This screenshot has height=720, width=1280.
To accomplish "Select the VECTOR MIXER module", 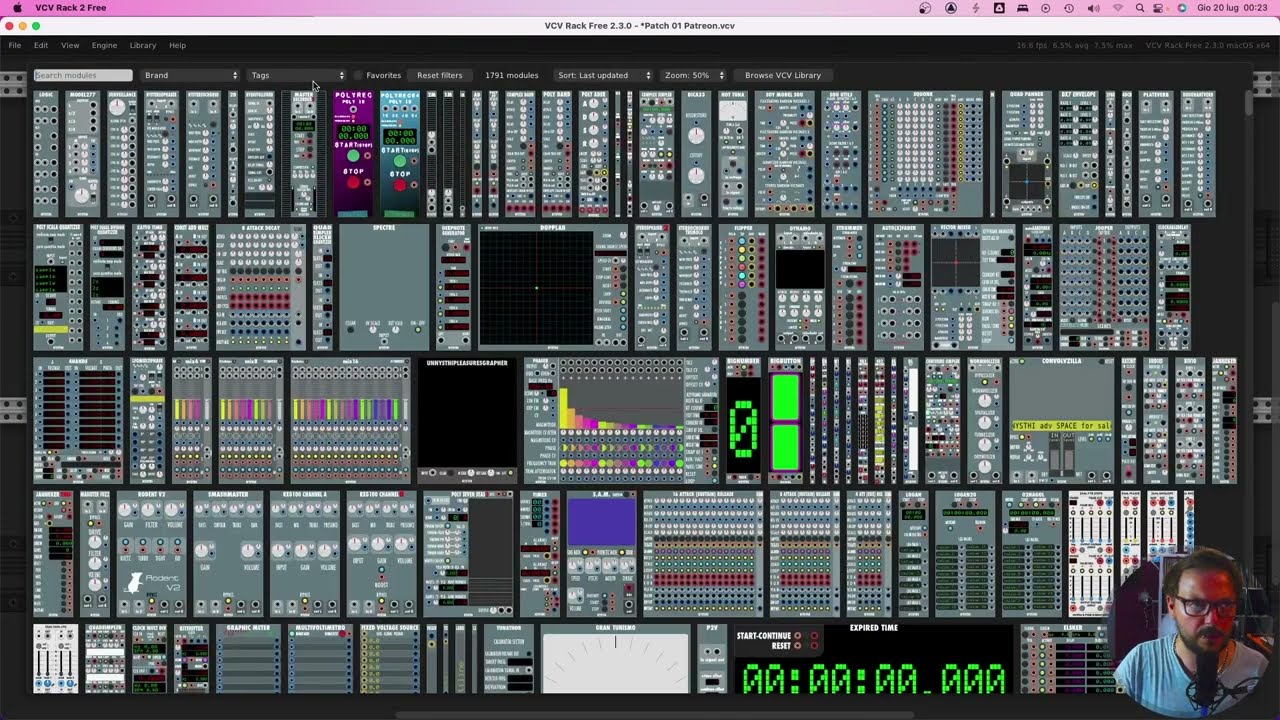I will pyautogui.click(x=973, y=287).
